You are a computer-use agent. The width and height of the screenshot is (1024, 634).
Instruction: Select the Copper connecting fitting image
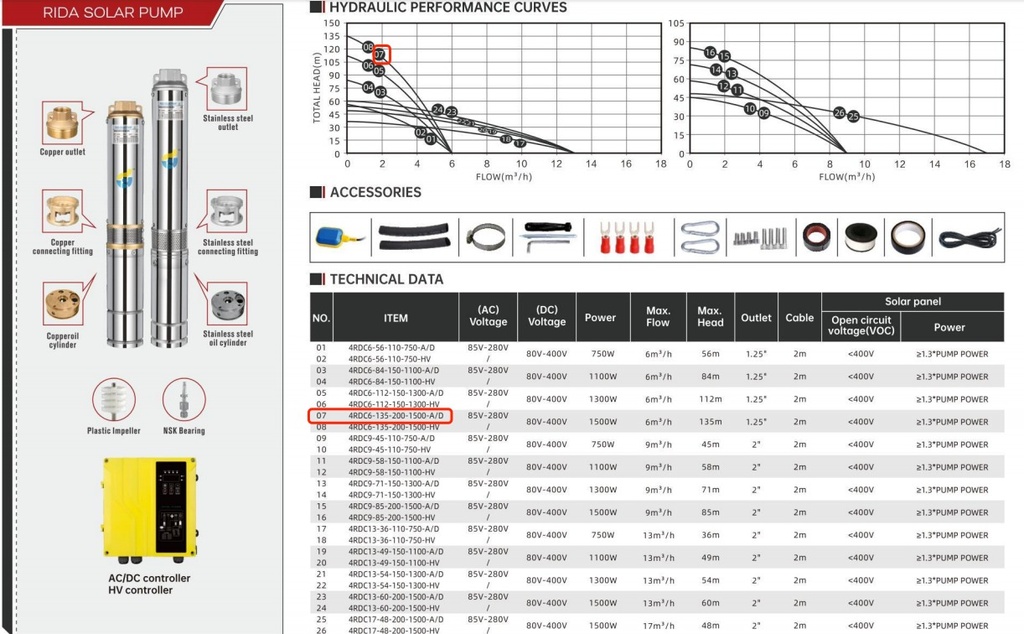pos(63,211)
